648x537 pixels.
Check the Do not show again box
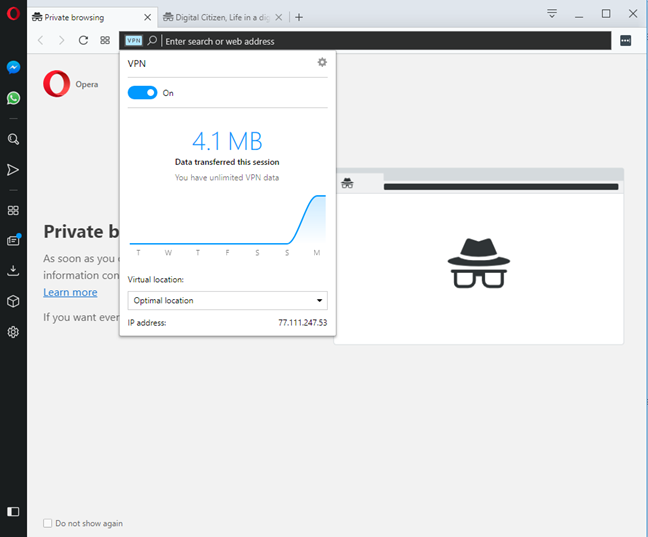(48, 523)
